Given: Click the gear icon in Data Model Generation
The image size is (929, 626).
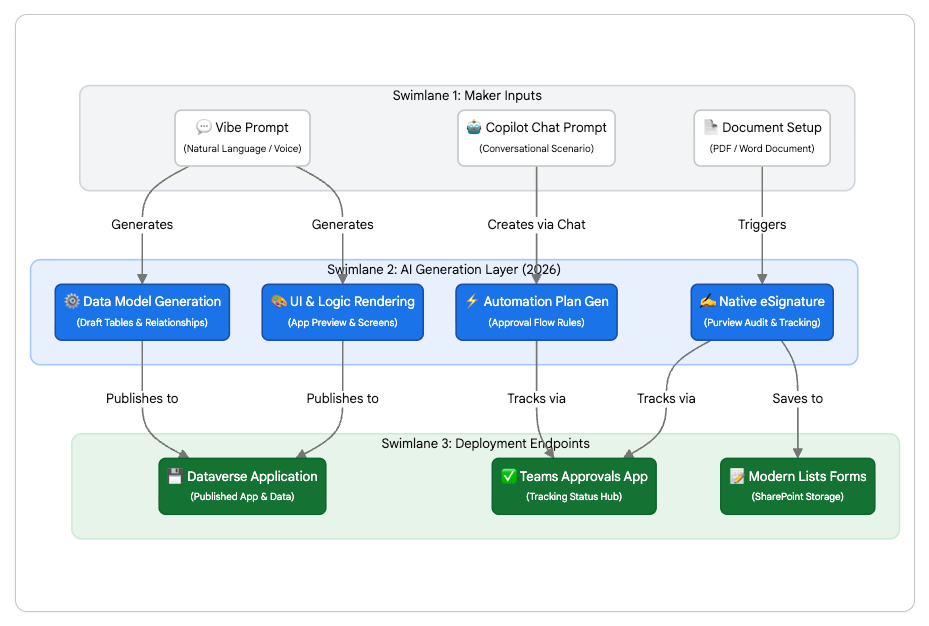Looking at the screenshot, I should (72, 301).
